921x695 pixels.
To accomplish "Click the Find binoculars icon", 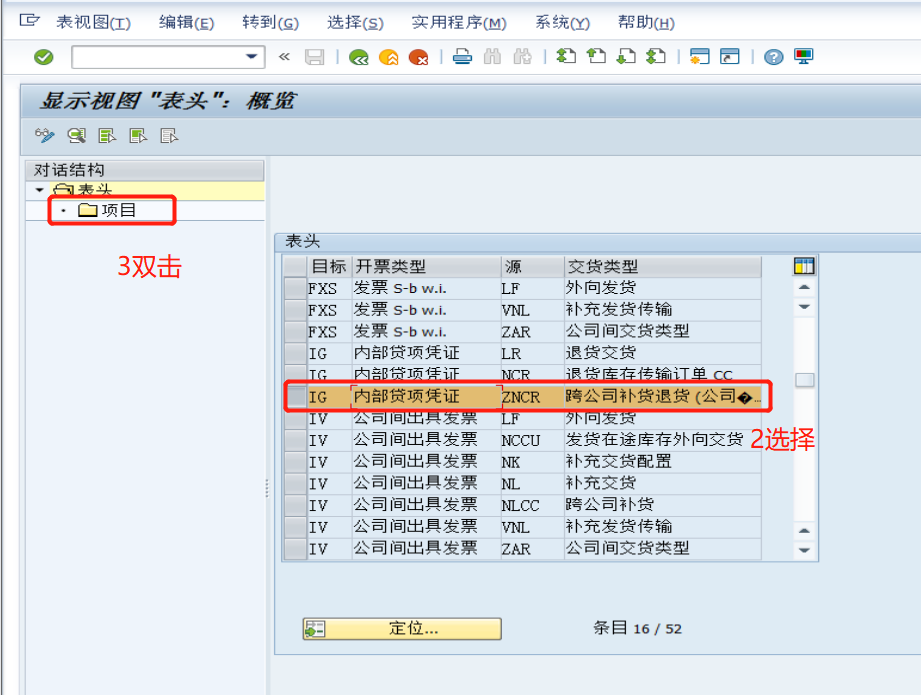I will [492, 57].
